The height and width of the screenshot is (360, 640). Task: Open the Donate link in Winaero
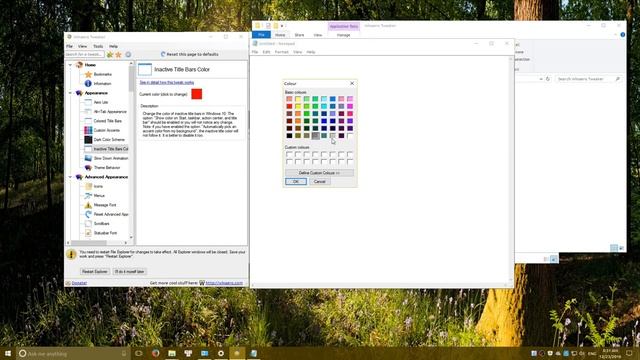79,283
